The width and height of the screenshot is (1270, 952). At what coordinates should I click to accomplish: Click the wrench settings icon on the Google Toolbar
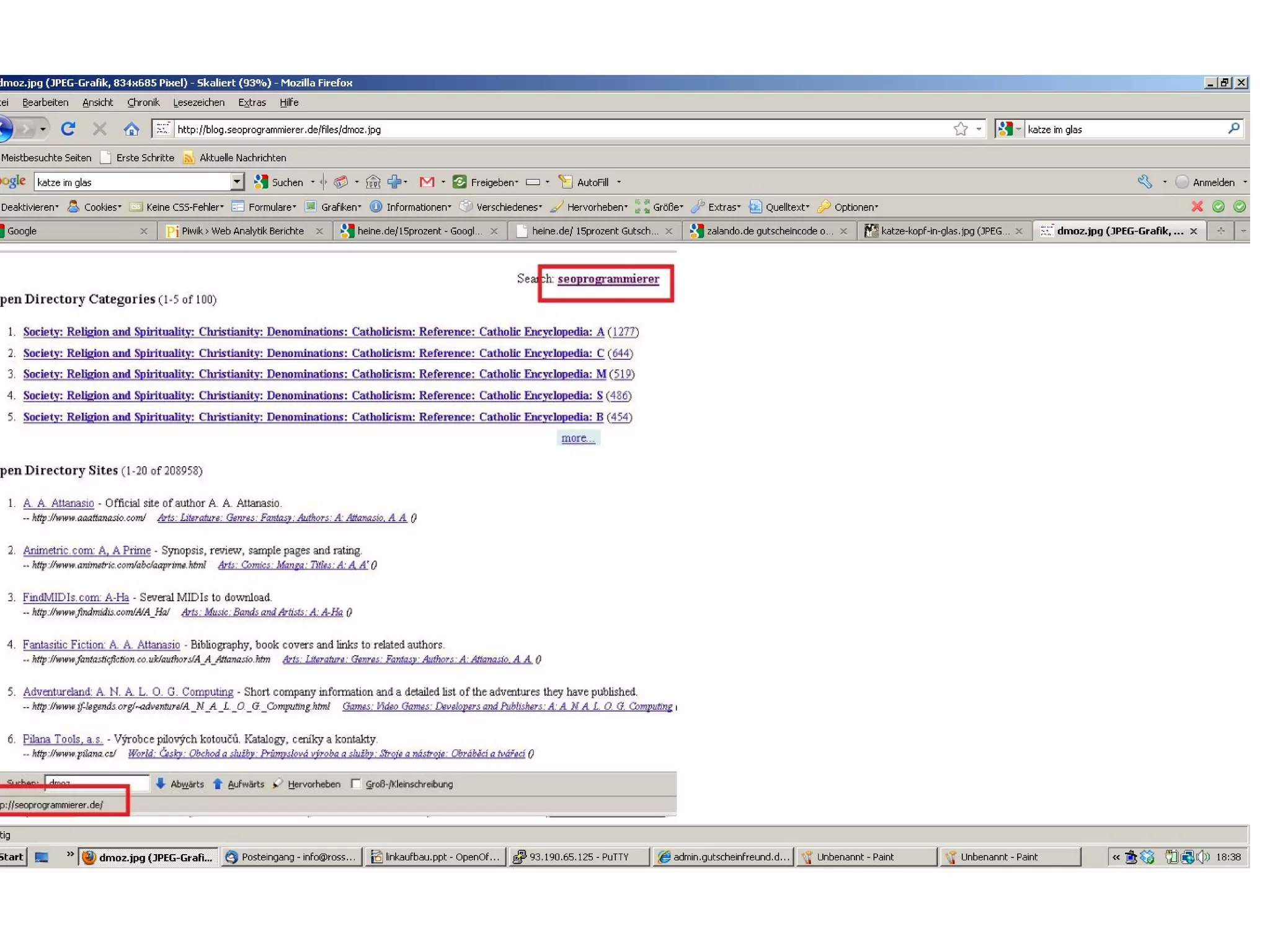(x=1144, y=182)
